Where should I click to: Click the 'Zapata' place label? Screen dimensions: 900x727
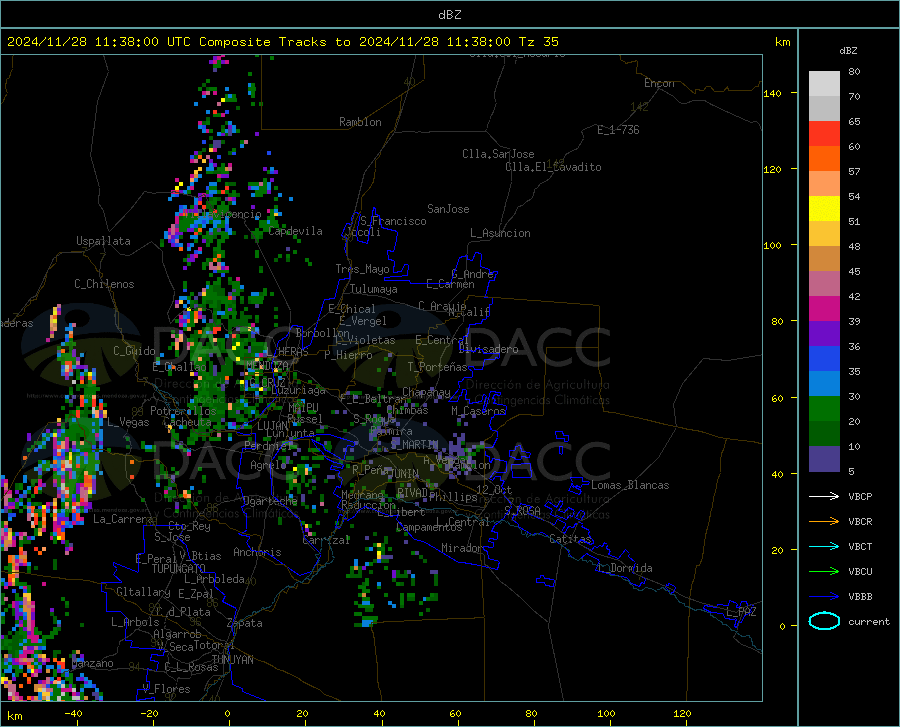point(245,623)
